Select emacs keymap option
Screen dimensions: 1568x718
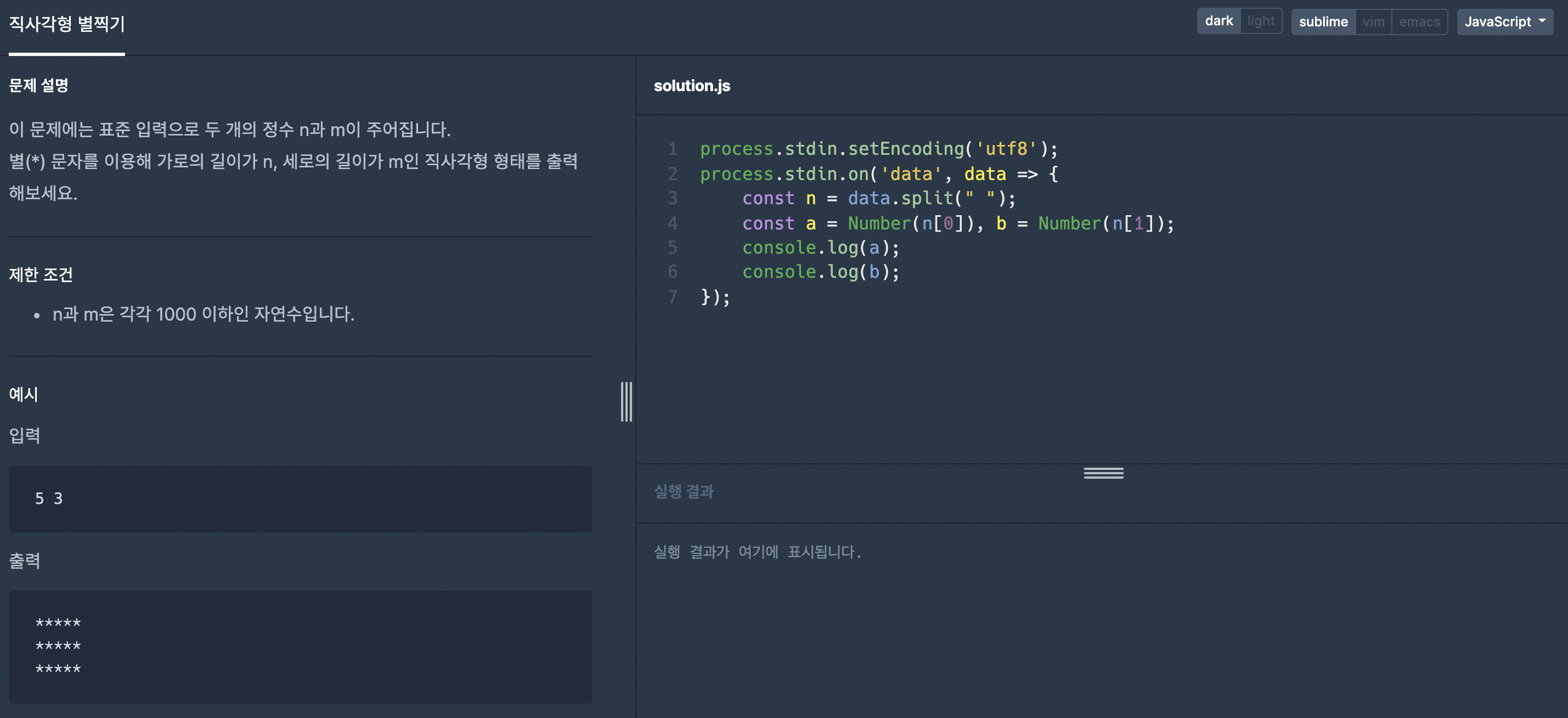click(1419, 22)
